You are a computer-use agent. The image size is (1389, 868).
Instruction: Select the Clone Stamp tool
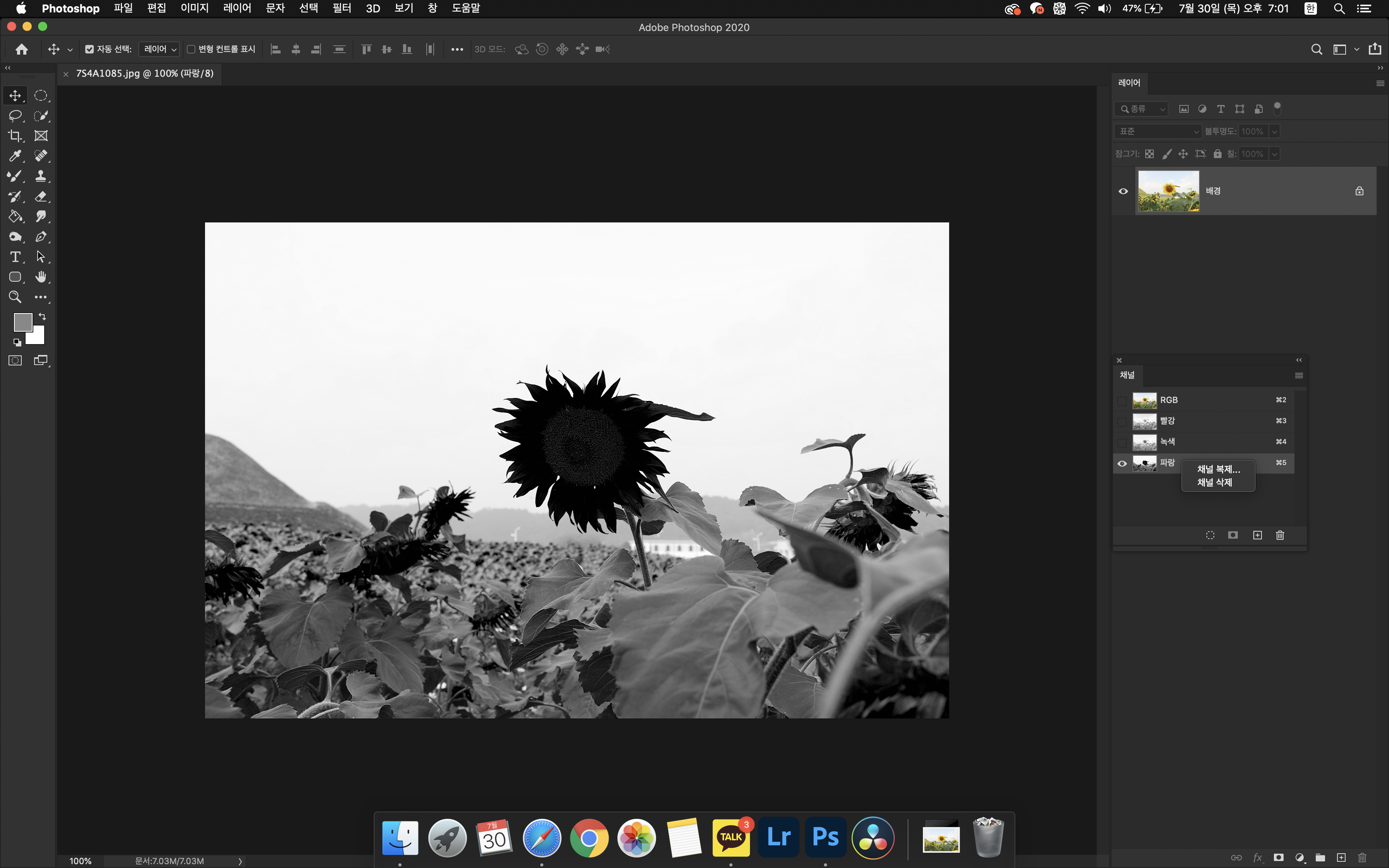pyautogui.click(x=41, y=176)
